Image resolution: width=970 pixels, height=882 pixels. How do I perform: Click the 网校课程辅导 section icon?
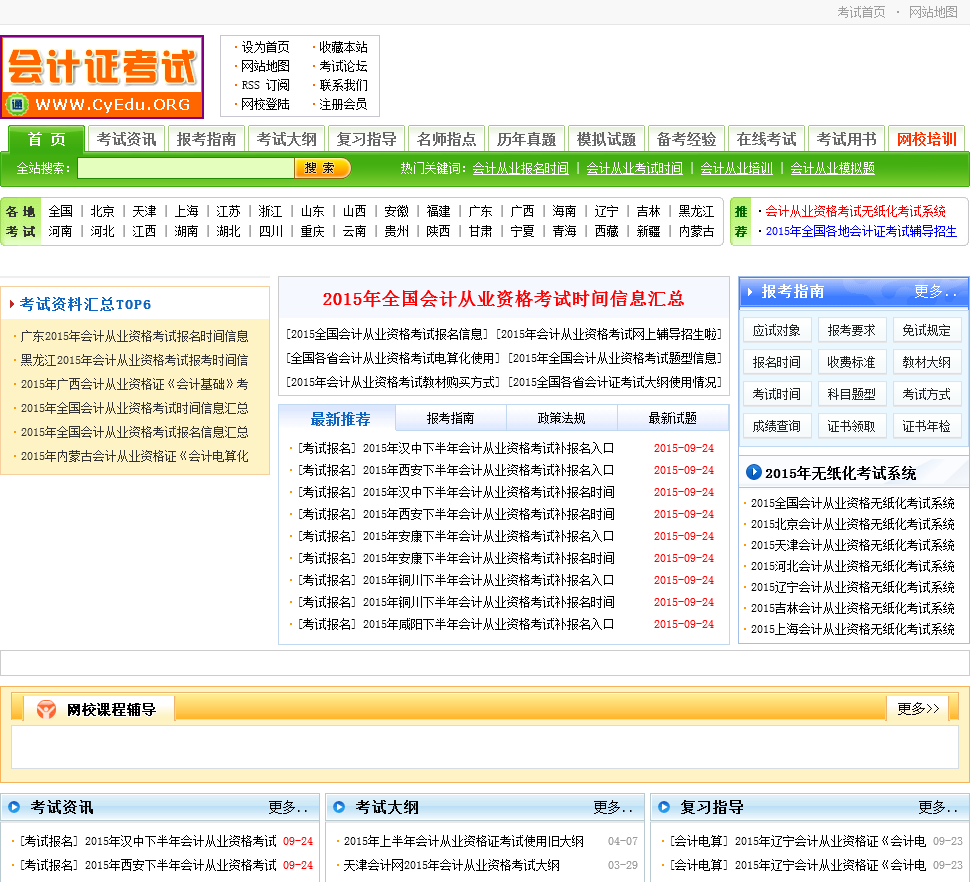46,709
